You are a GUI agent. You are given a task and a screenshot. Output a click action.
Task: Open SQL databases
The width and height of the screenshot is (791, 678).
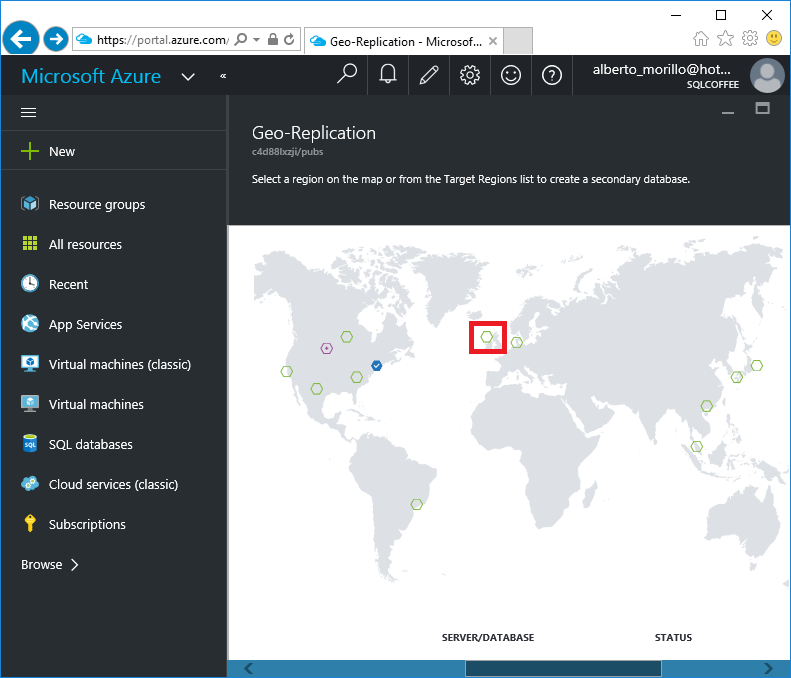(x=113, y=444)
